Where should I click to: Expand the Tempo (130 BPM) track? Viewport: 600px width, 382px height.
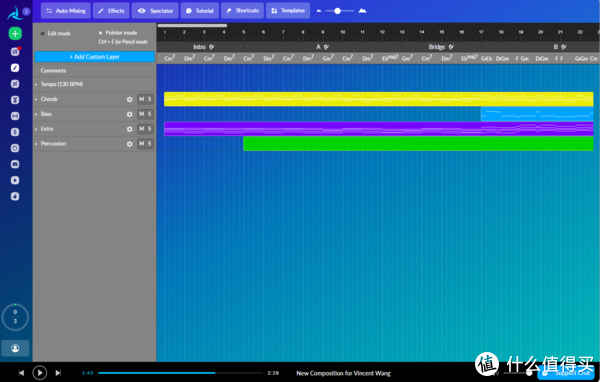(36, 84)
